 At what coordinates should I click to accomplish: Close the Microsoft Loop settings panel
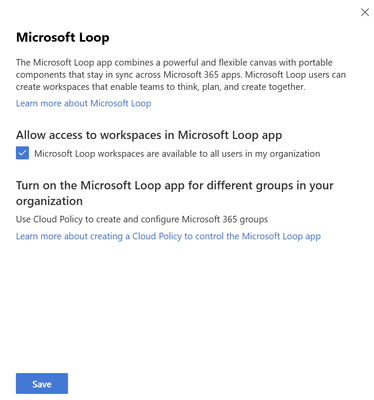365,12
